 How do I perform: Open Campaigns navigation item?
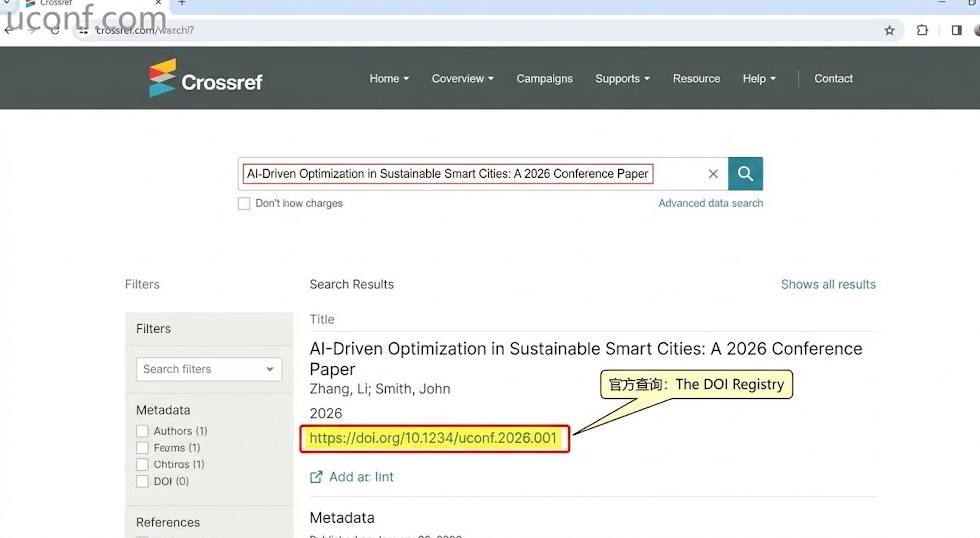(544, 79)
